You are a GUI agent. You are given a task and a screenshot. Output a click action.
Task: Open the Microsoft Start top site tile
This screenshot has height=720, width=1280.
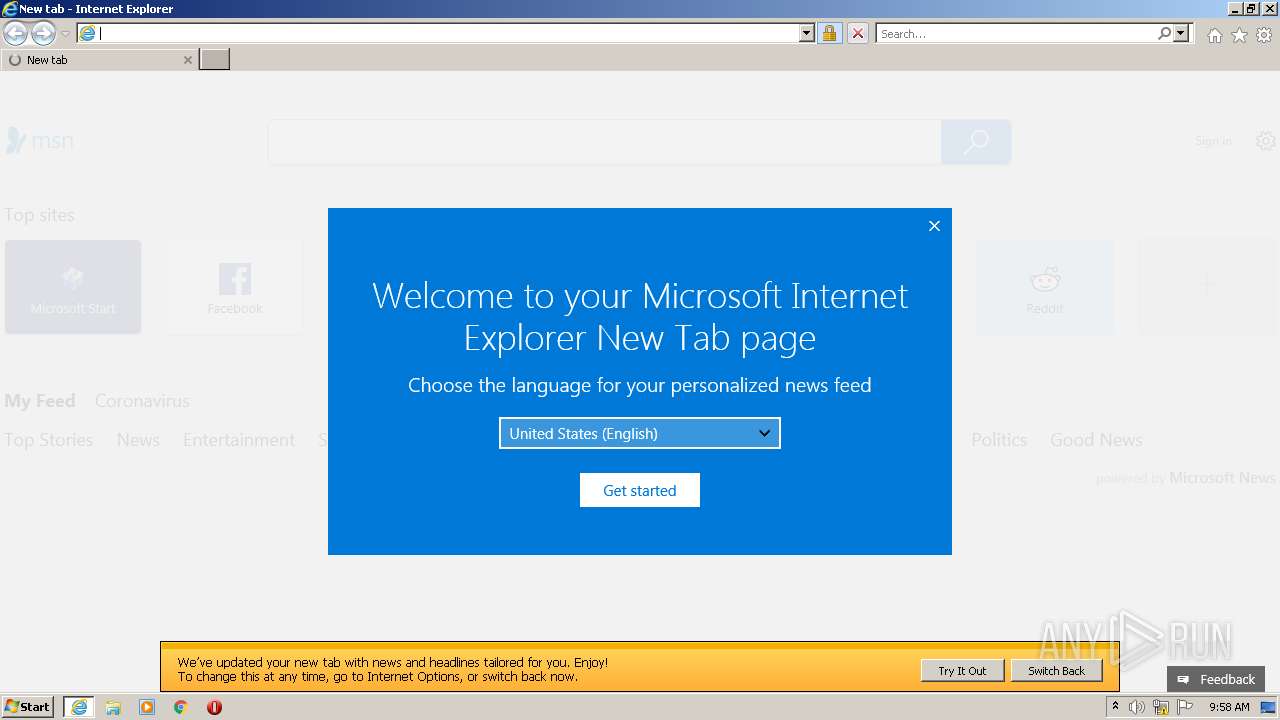[73, 287]
